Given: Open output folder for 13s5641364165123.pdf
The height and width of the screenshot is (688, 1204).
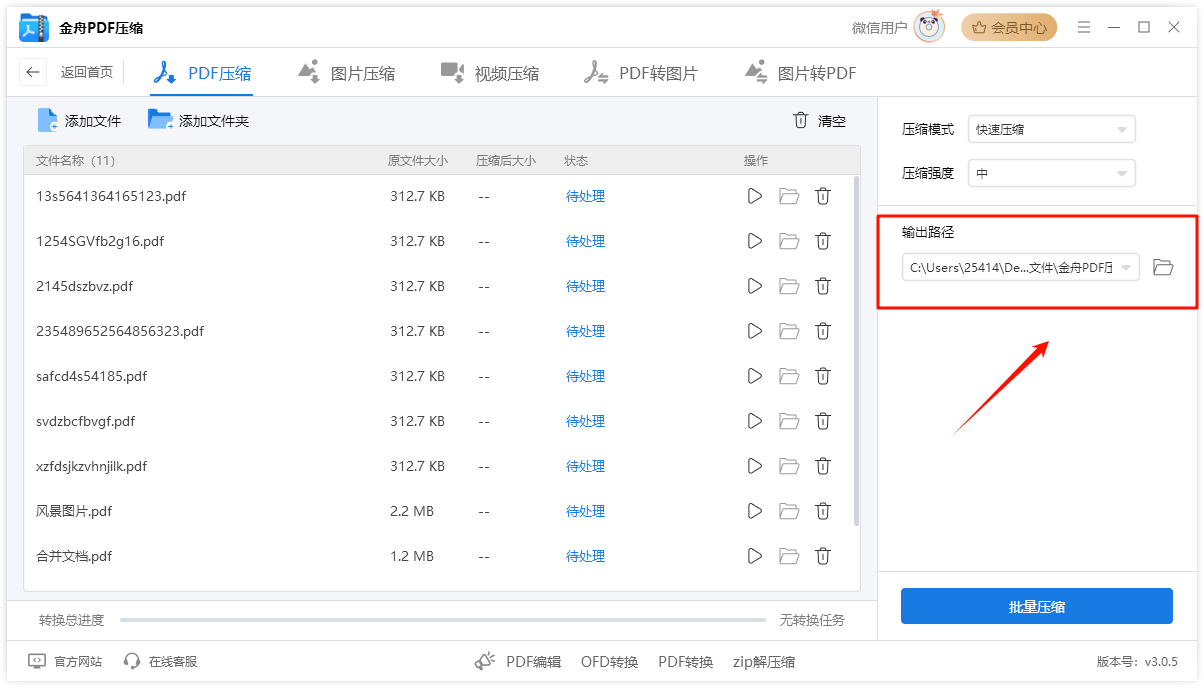Looking at the screenshot, I should (789, 196).
